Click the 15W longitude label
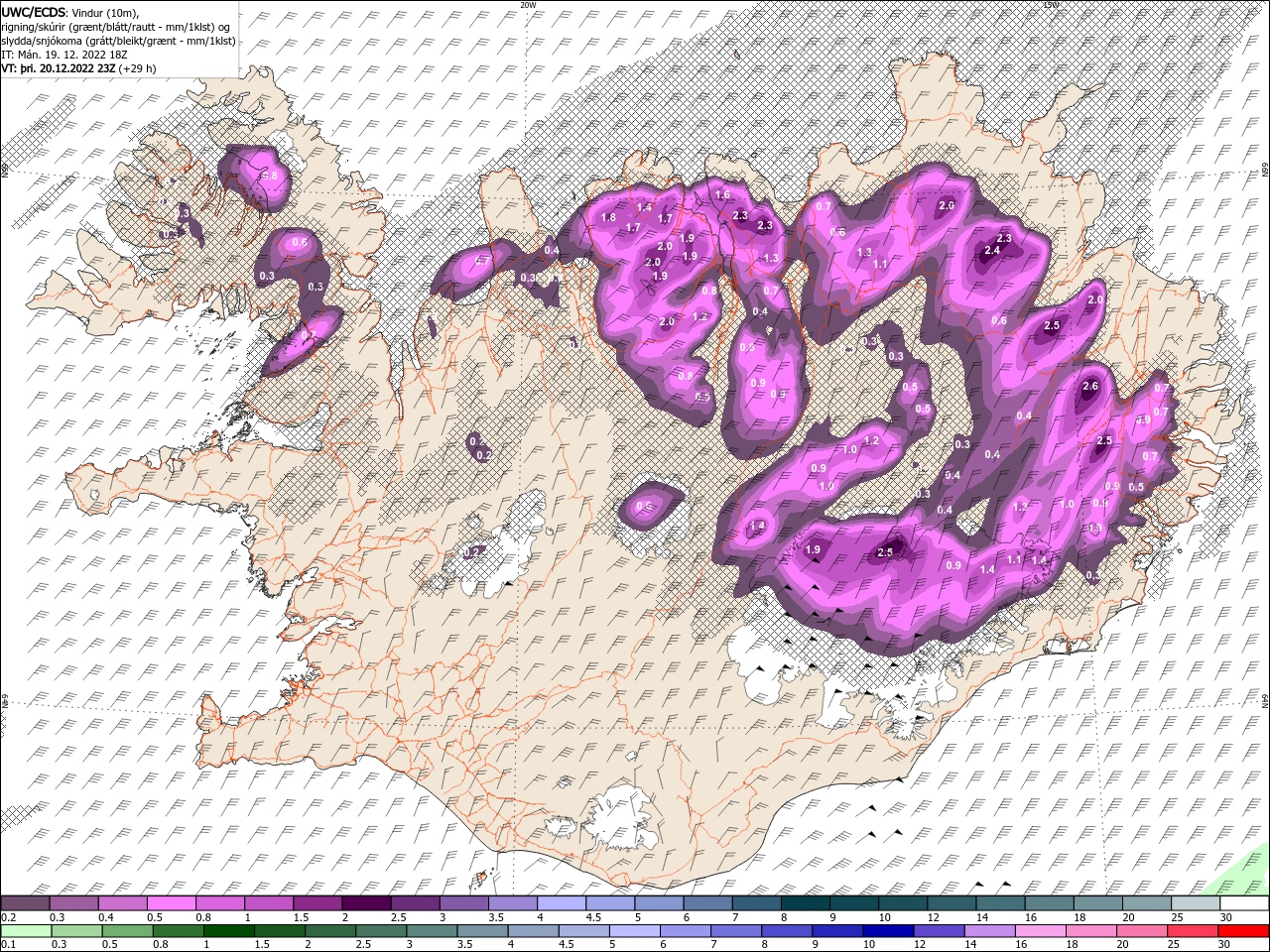Viewport: 1270px width, 952px height. tap(1051, 5)
